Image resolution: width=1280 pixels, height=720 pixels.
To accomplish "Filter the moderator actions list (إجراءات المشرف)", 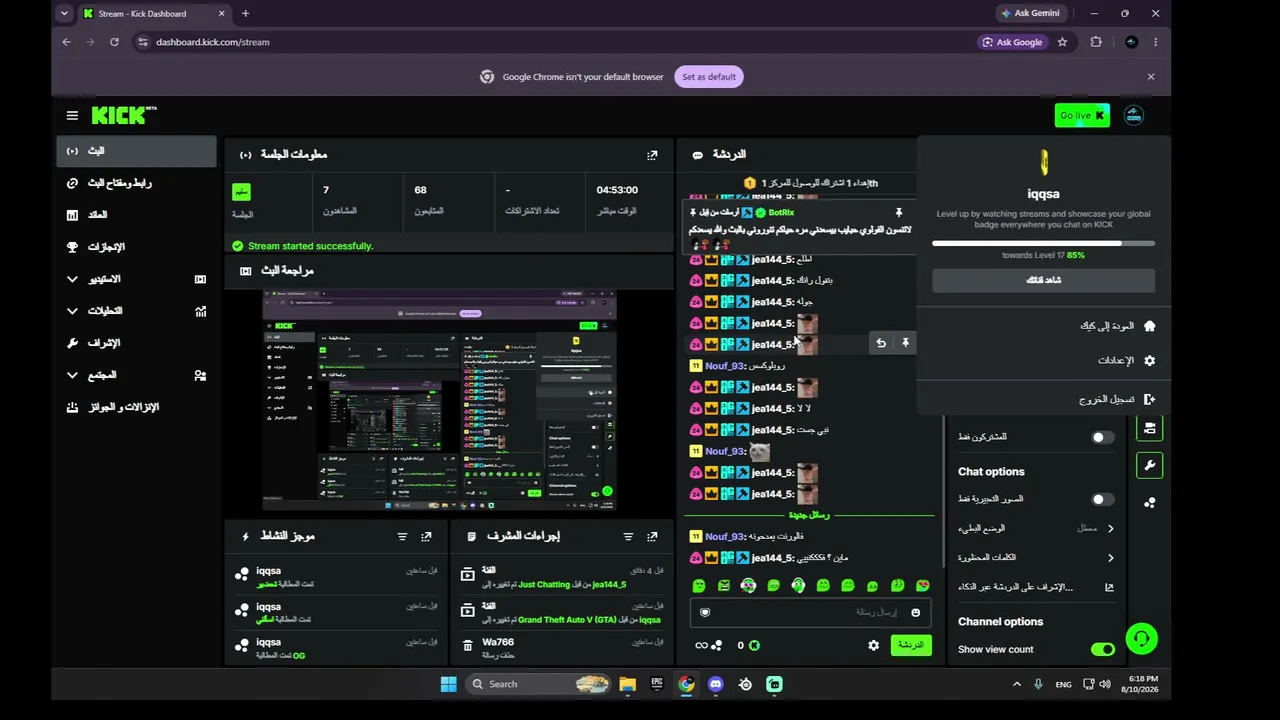I will coord(628,537).
